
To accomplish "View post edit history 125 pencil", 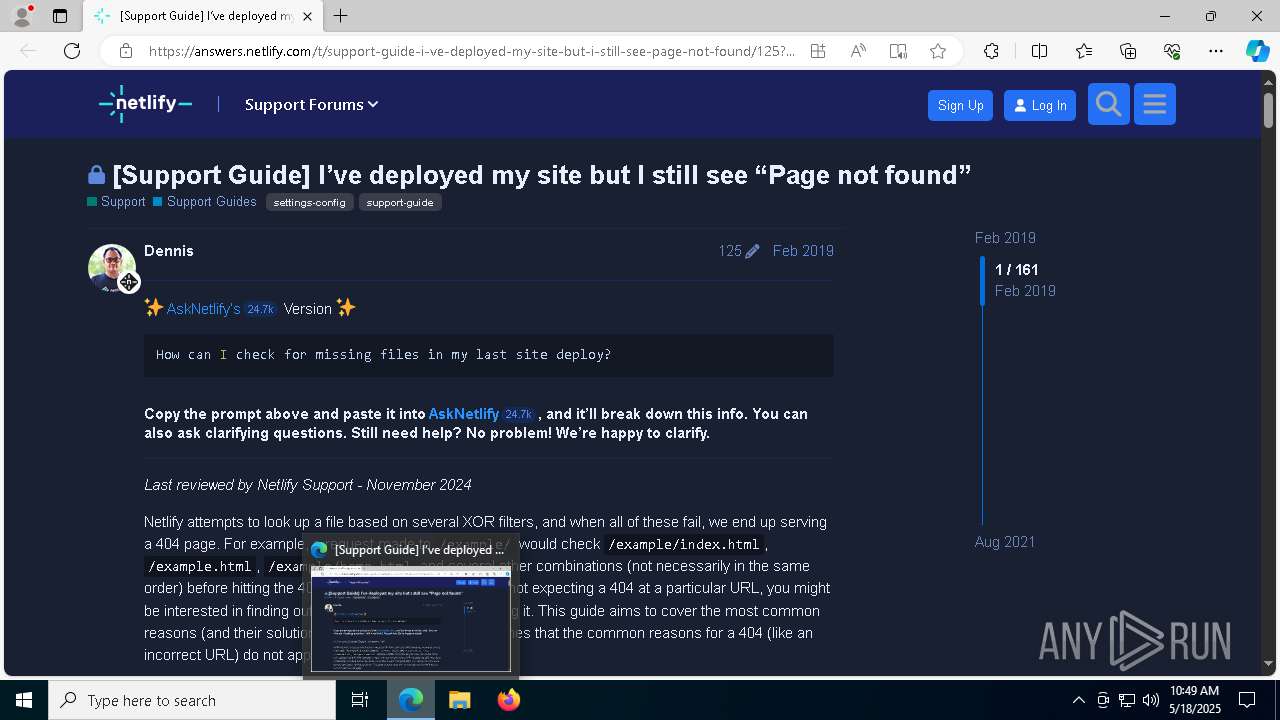I will tap(738, 251).
